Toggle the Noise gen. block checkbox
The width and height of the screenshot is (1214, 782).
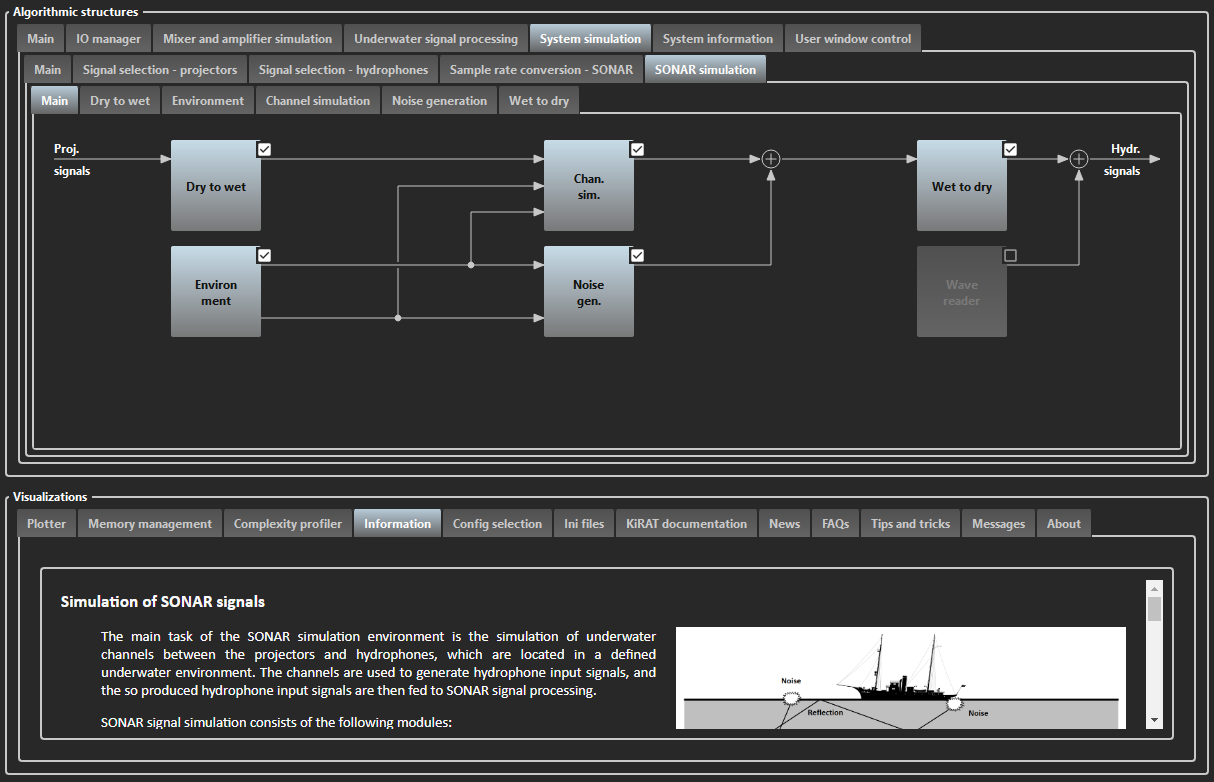click(x=637, y=255)
